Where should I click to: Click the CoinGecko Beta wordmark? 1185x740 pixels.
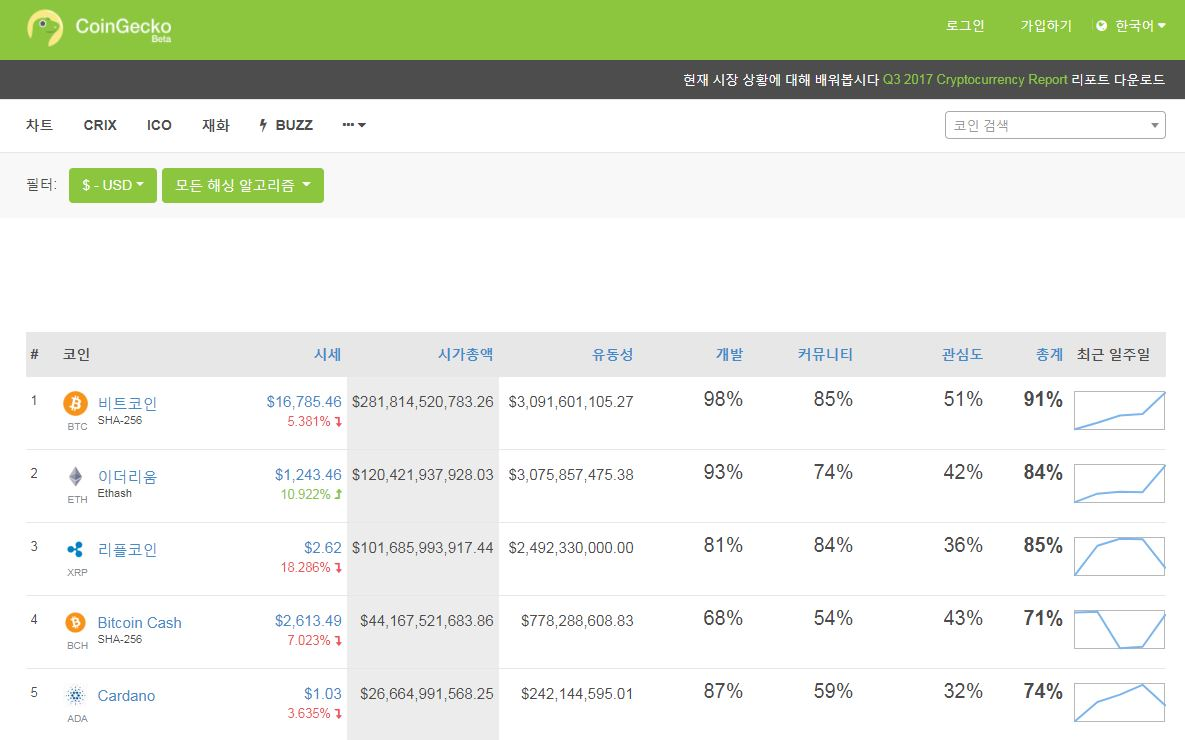click(123, 28)
